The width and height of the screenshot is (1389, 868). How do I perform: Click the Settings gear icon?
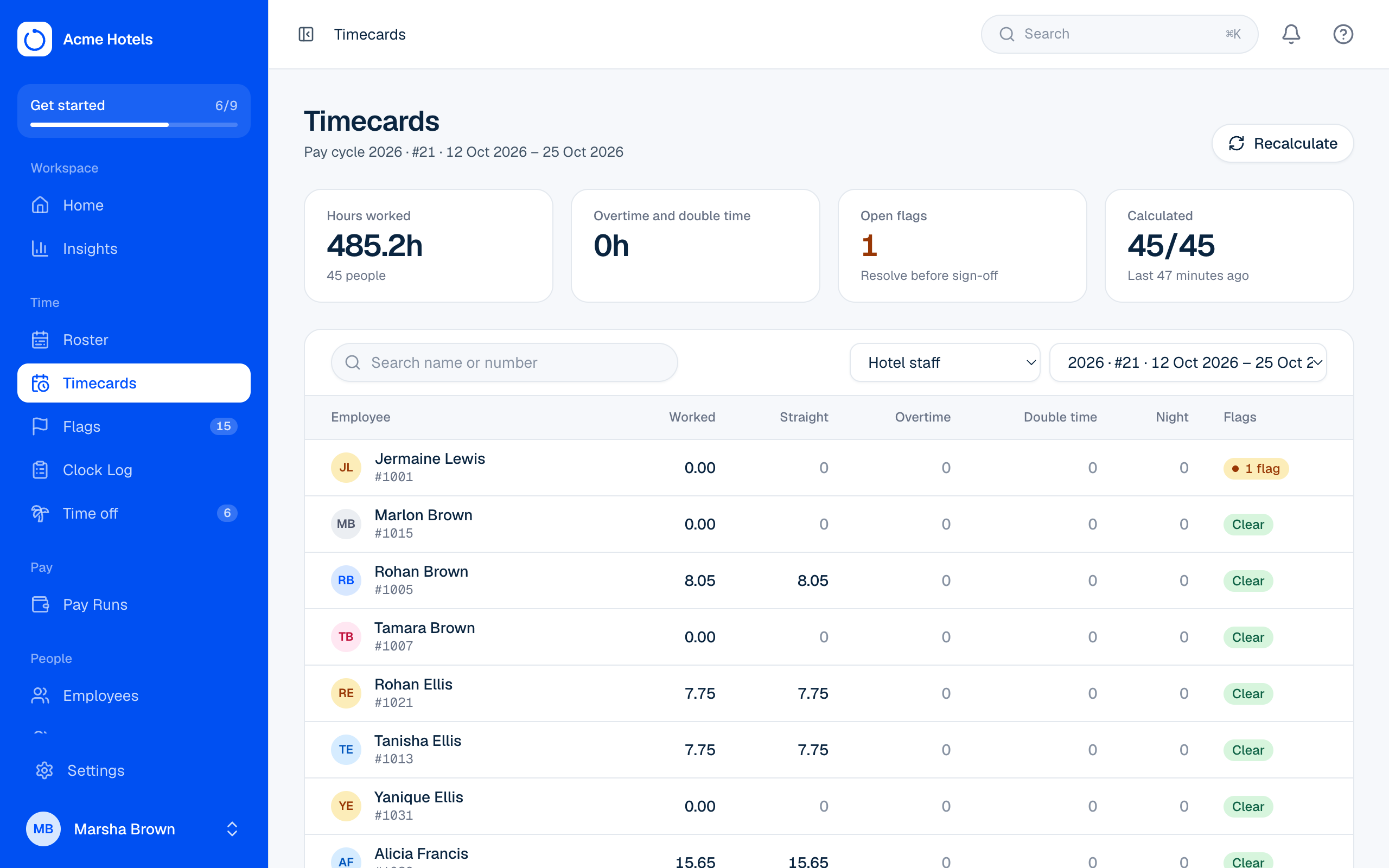[x=44, y=770]
